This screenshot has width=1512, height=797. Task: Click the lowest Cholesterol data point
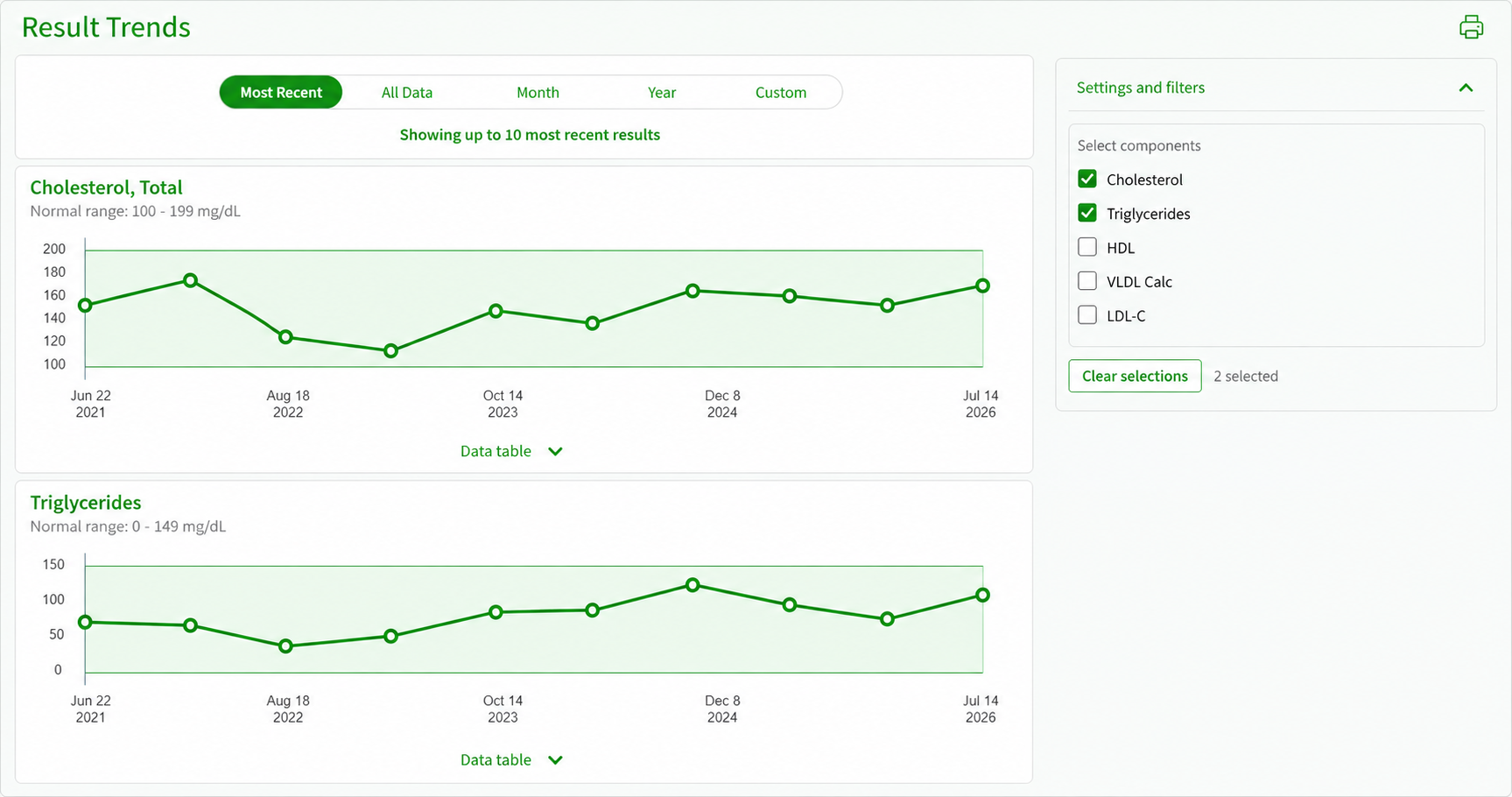tap(391, 350)
